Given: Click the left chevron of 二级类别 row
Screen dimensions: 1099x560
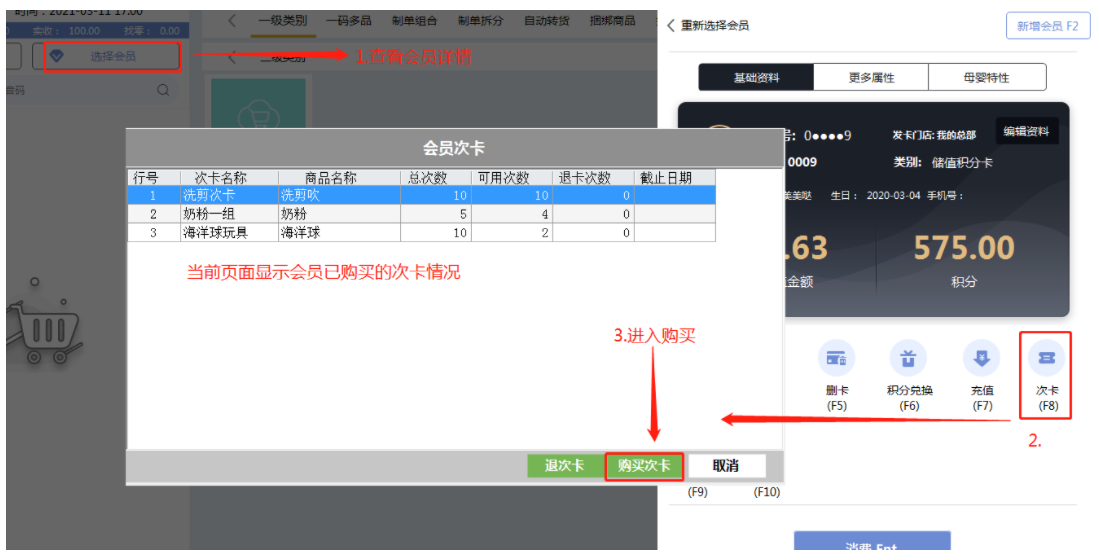Looking at the screenshot, I should pos(233,57).
